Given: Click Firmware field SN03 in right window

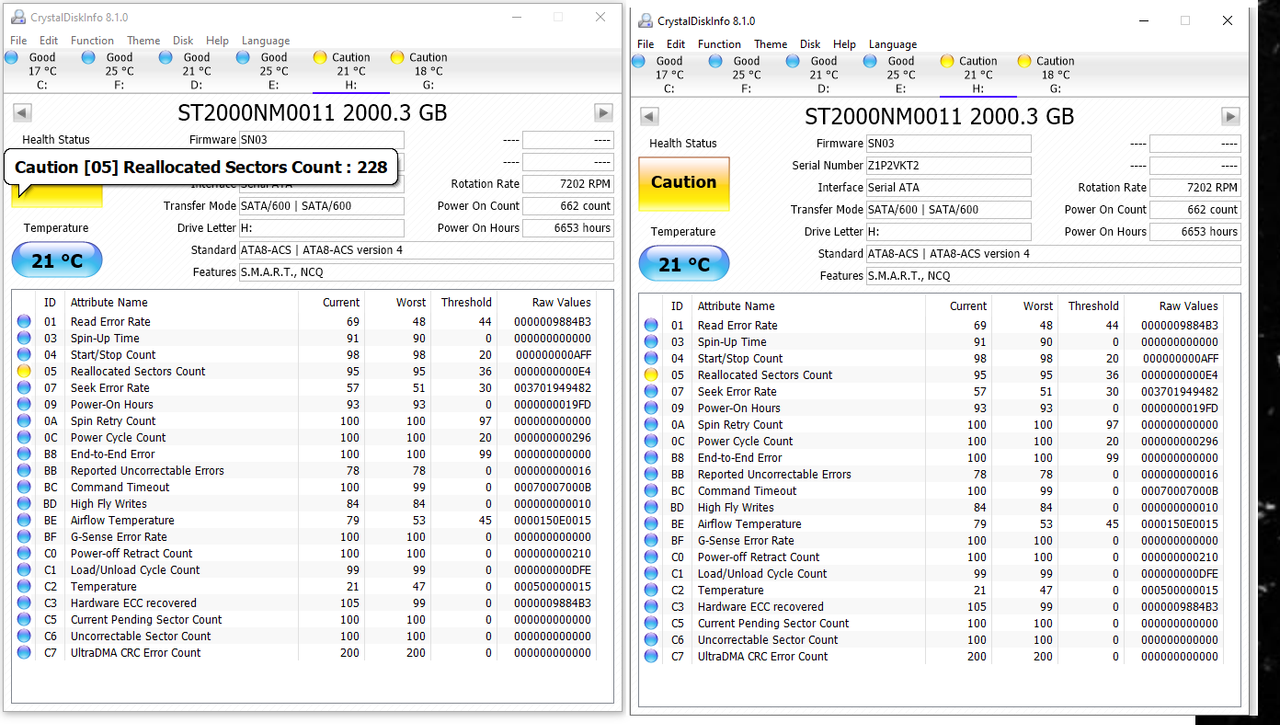Looking at the screenshot, I should click(948, 144).
